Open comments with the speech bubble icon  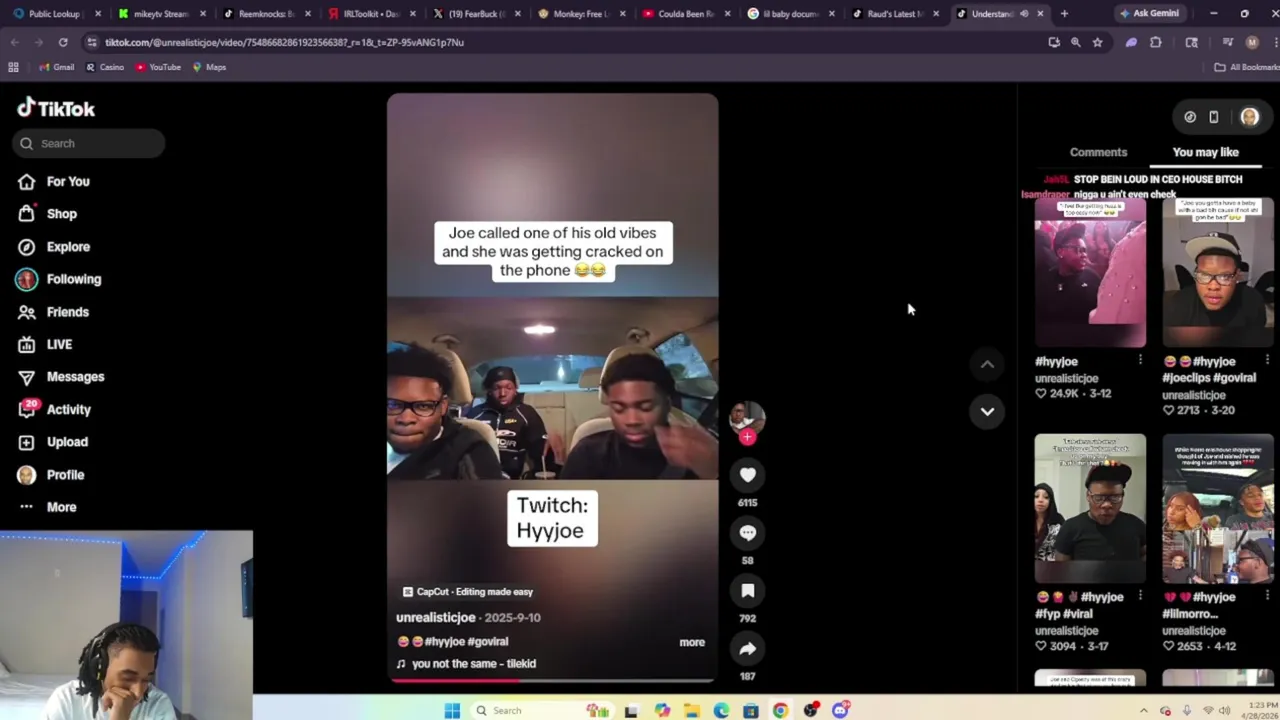click(747, 533)
